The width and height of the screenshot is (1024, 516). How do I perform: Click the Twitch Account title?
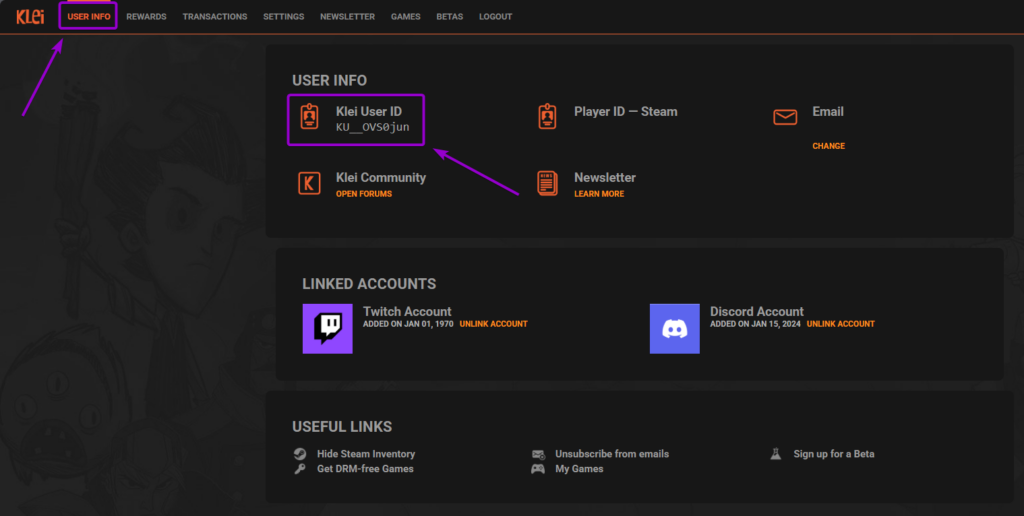(407, 312)
